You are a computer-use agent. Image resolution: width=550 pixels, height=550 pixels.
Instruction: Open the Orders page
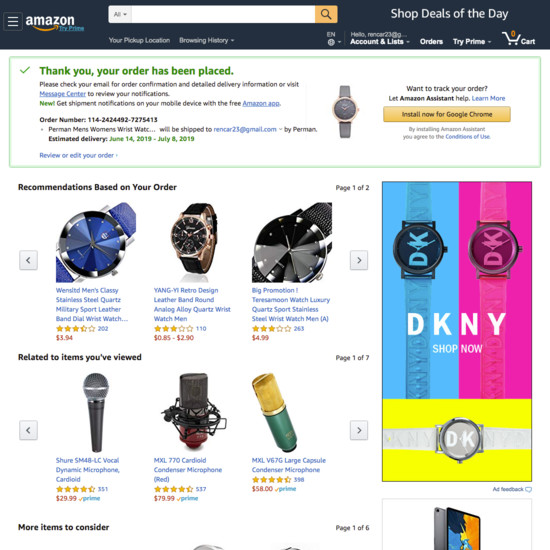click(x=431, y=42)
